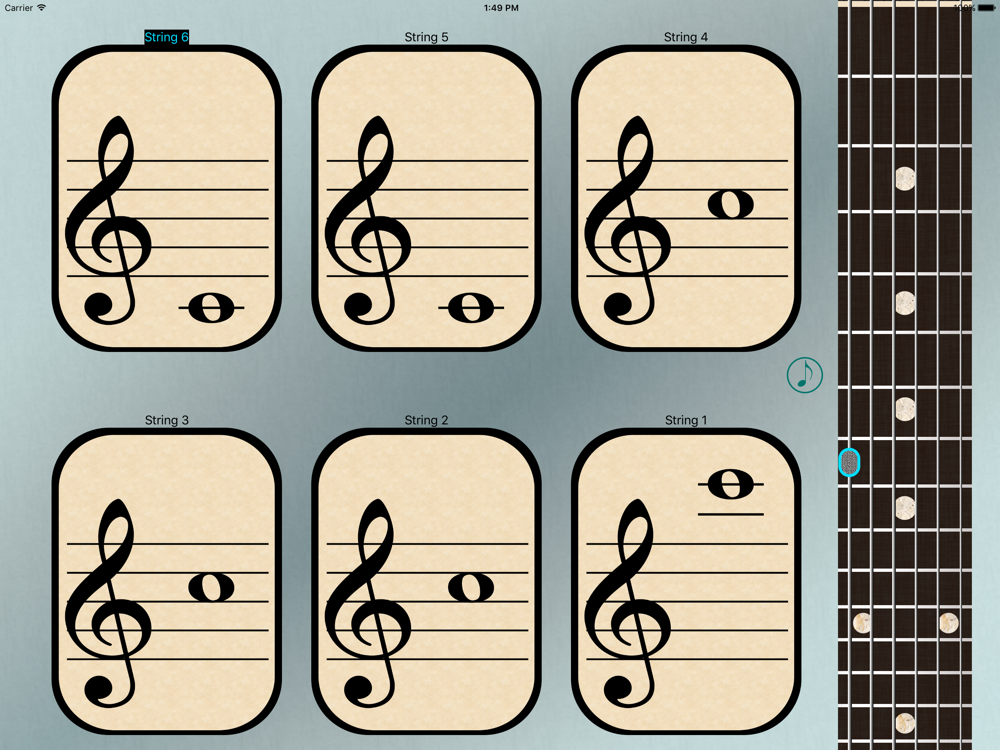1000x750 pixels.
Task: Select the String 6 staff card
Action: click(166, 198)
